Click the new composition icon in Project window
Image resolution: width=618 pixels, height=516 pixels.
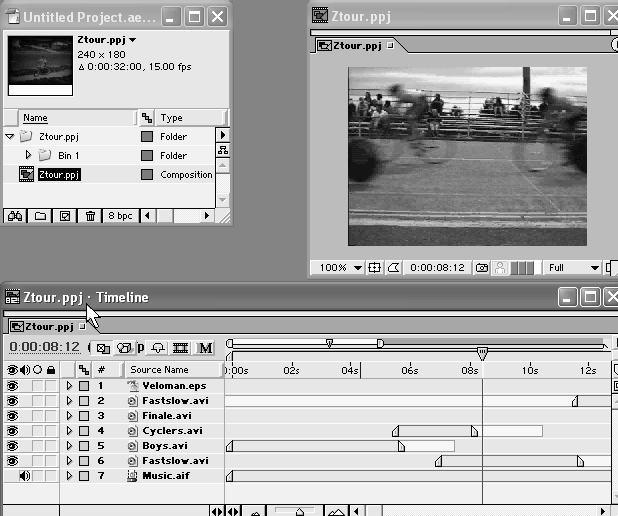[x=66, y=215]
